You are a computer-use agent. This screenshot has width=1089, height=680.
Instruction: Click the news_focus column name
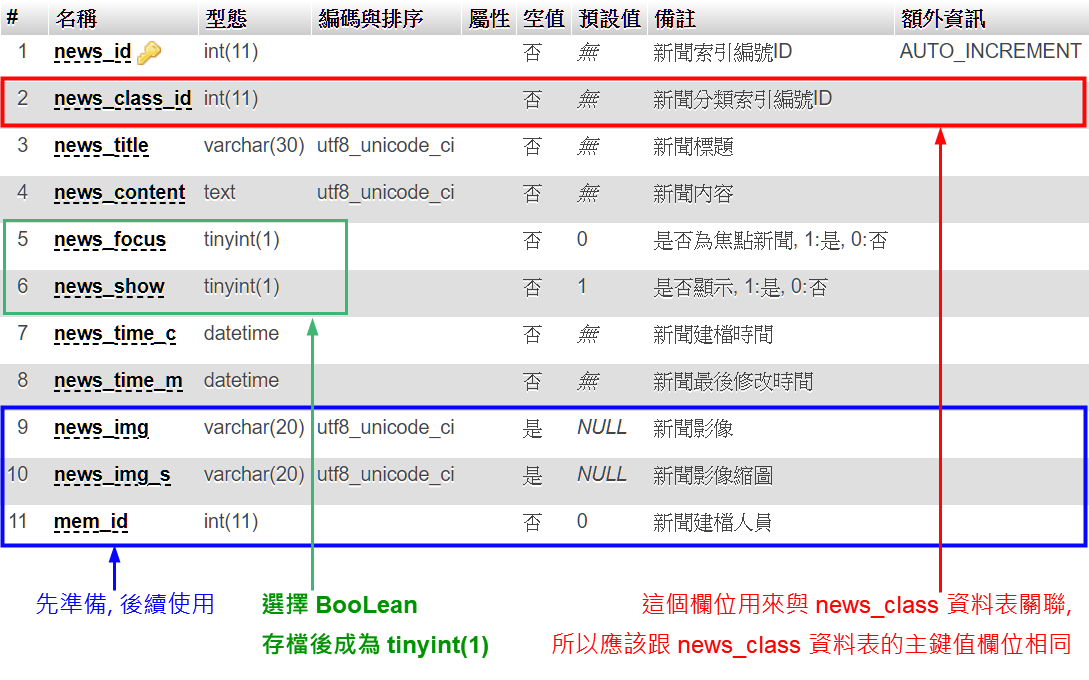coord(110,240)
